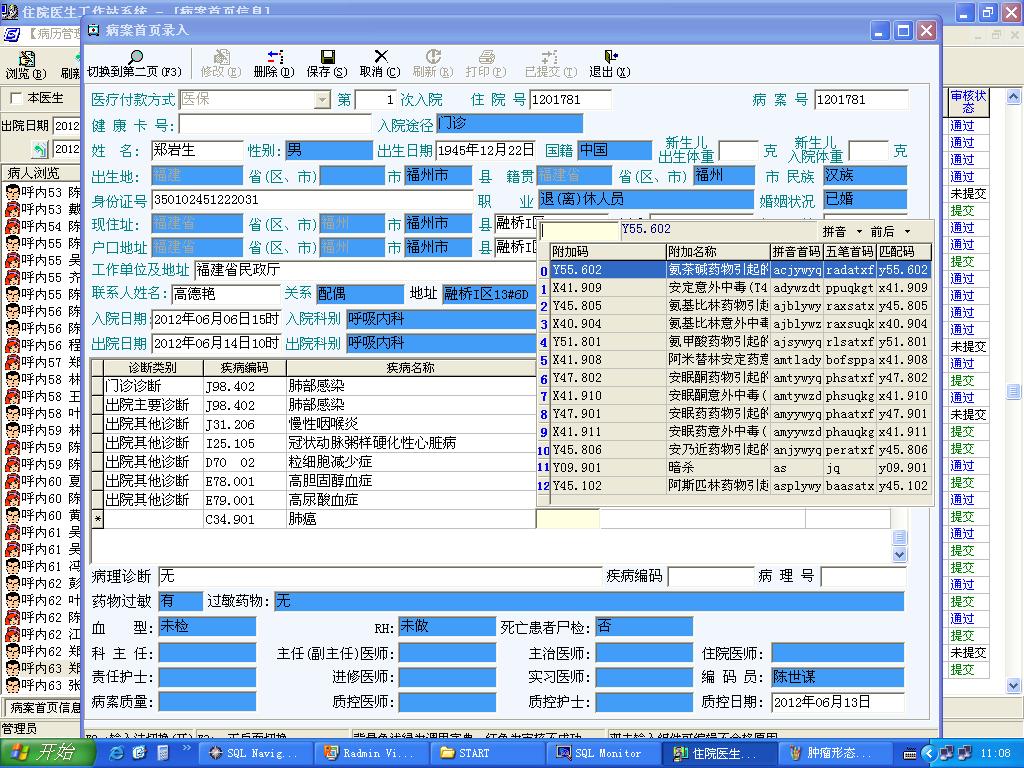Screen dimensions: 1024x768
Task: Click the 质控日期 field 2012年06月13日
Action: coord(838,702)
